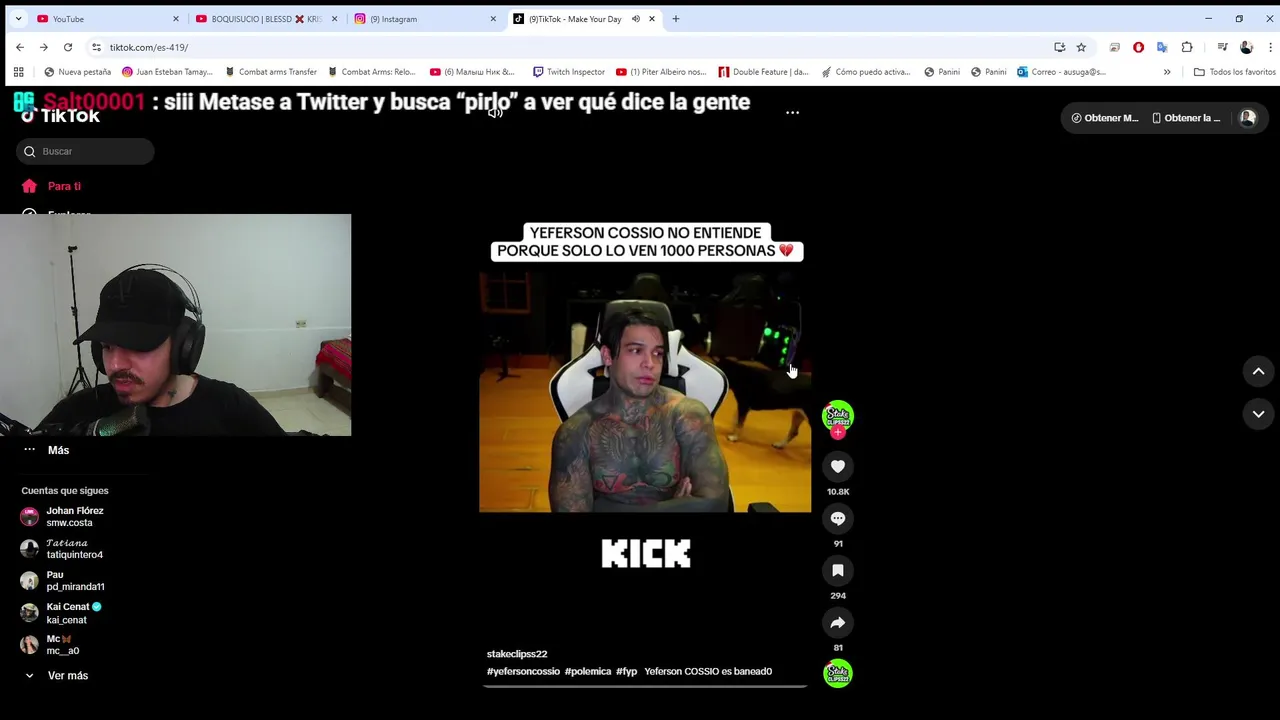Reload the TikTok page
Image resolution: width=1280 pixels, height=720 pixels.
click(x=68, y=47)
